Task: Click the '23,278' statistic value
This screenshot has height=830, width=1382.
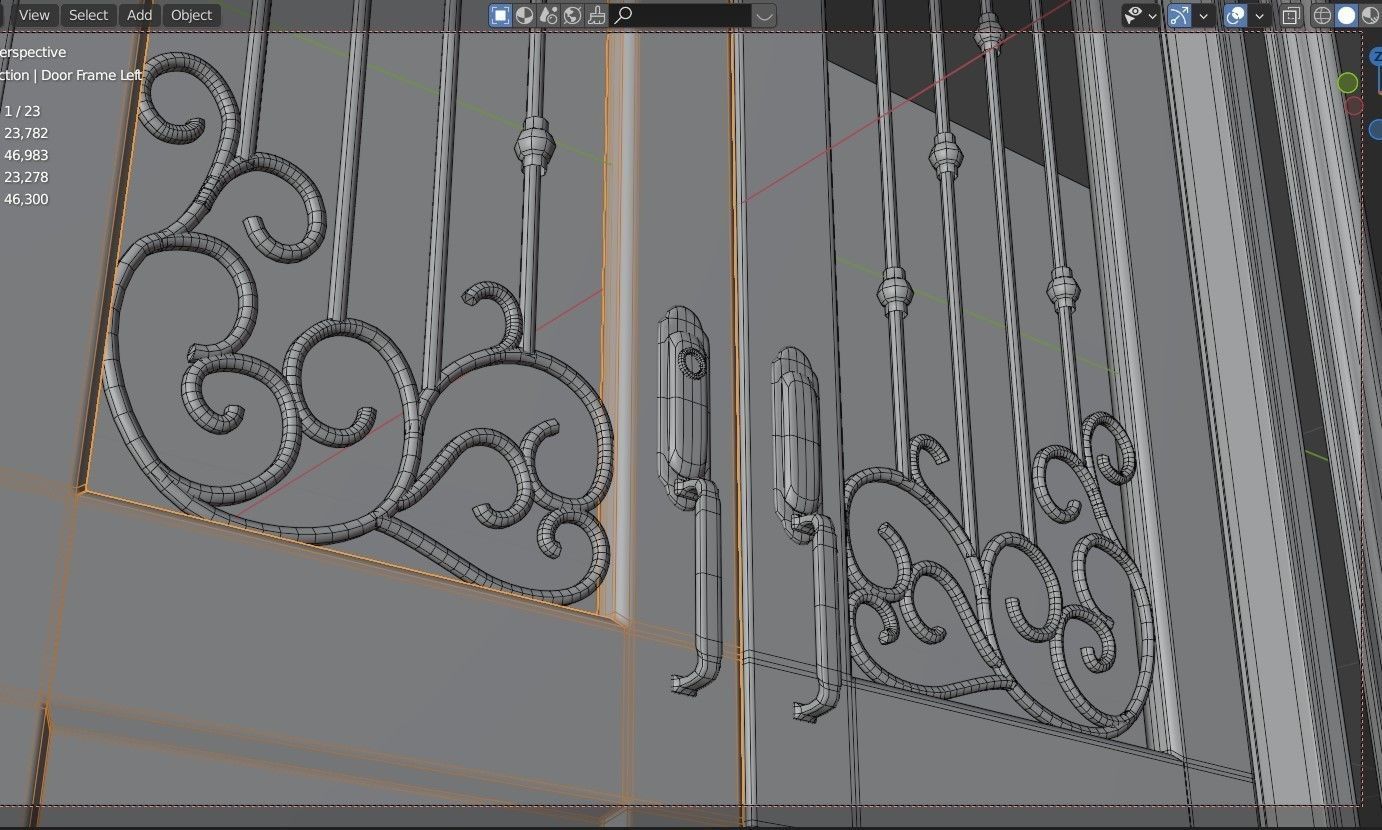Action: click(26, 177)
